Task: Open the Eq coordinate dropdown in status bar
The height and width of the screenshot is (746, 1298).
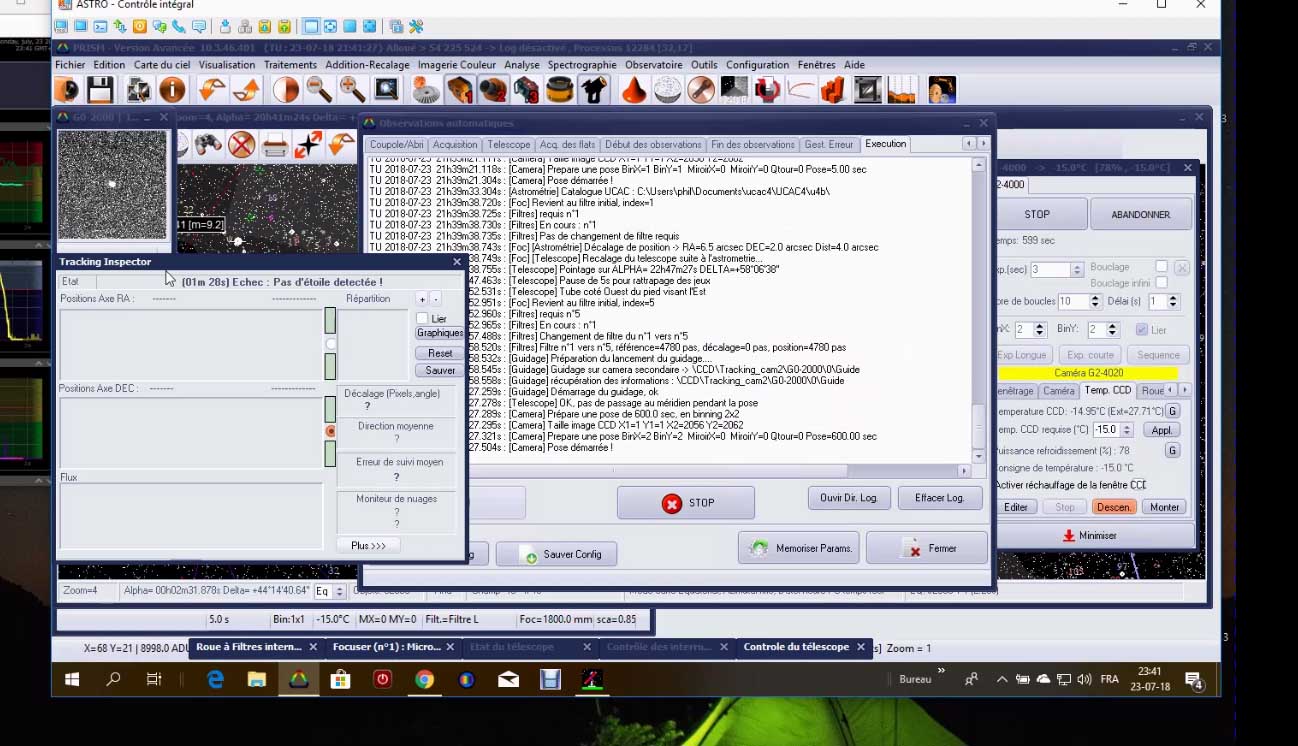Action: tap(329, 591)
